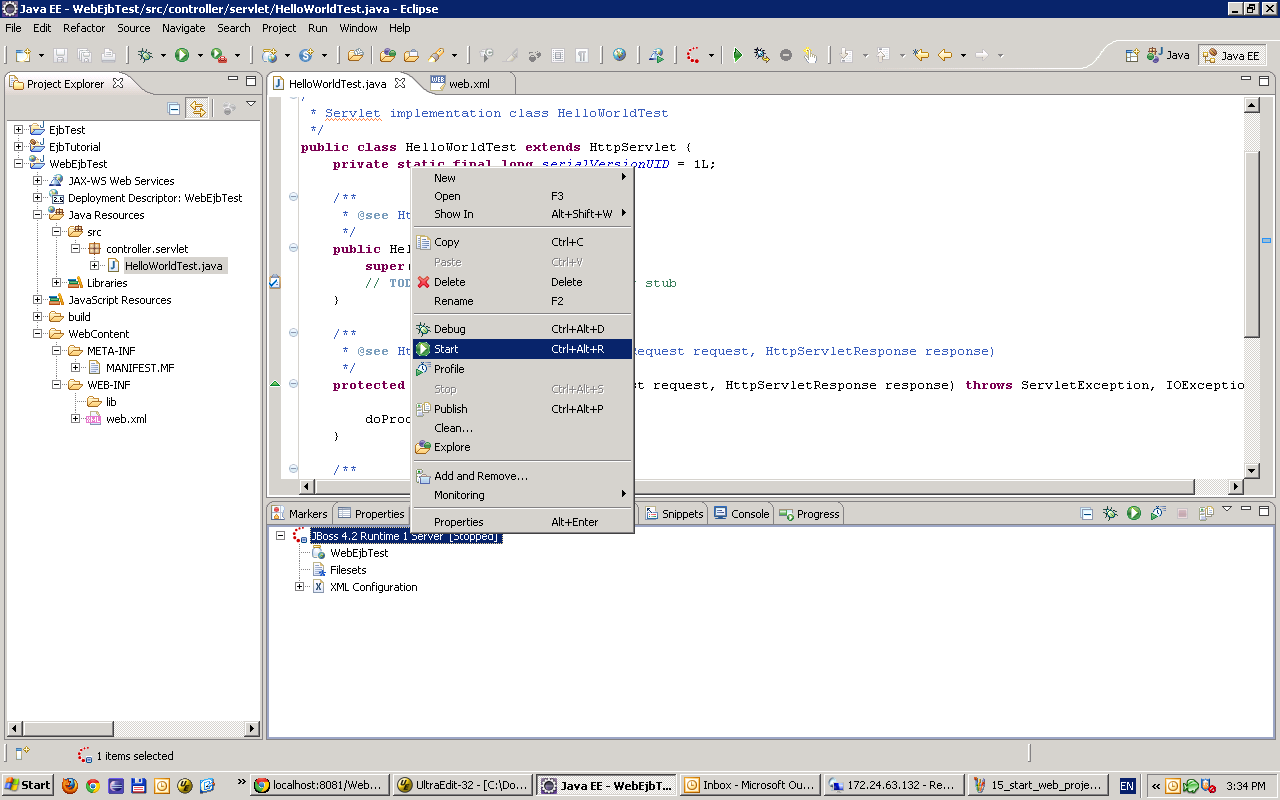Select the Print icon on the toolbar
1280x800 pixels.
click(108, 55)
